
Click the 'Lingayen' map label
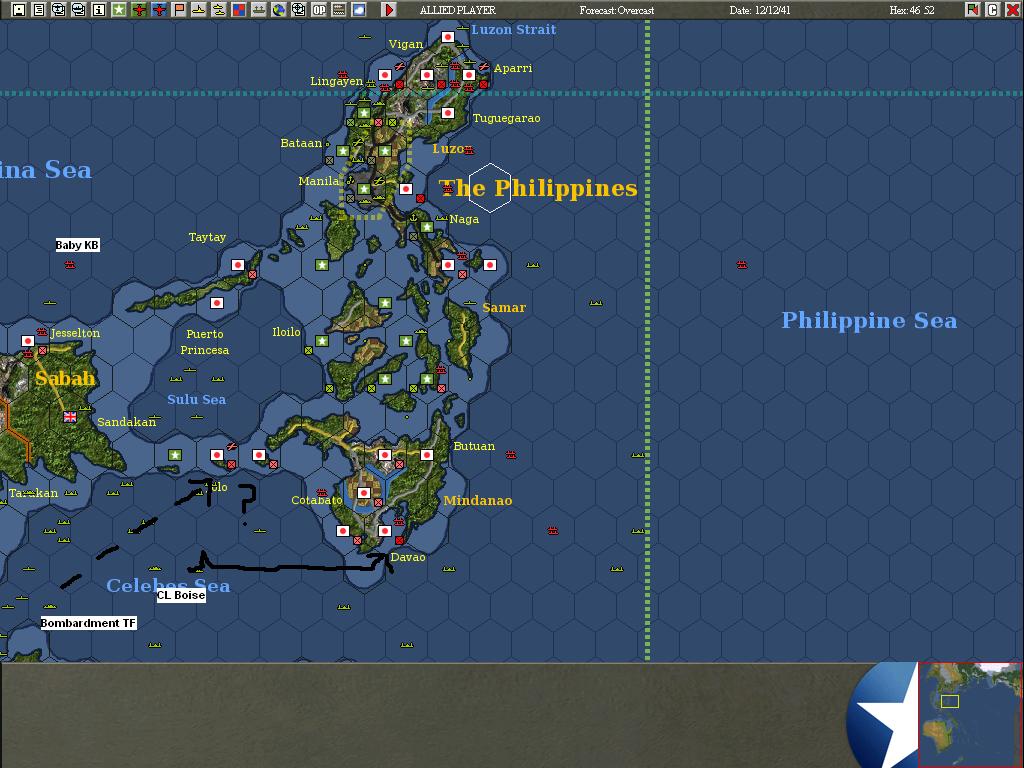[x=336, y=81]
